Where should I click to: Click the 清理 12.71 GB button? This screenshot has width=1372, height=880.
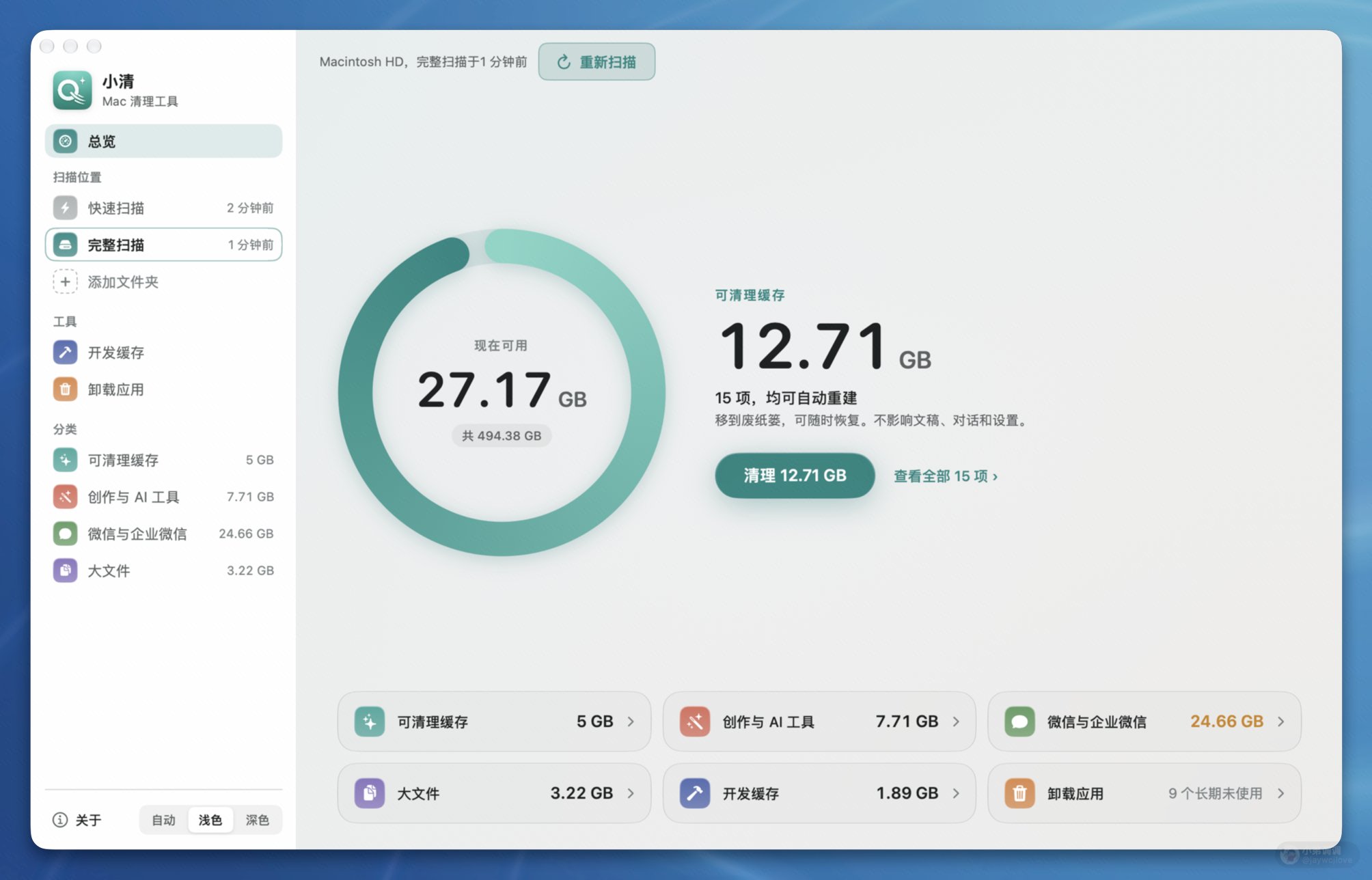[795, 476]
